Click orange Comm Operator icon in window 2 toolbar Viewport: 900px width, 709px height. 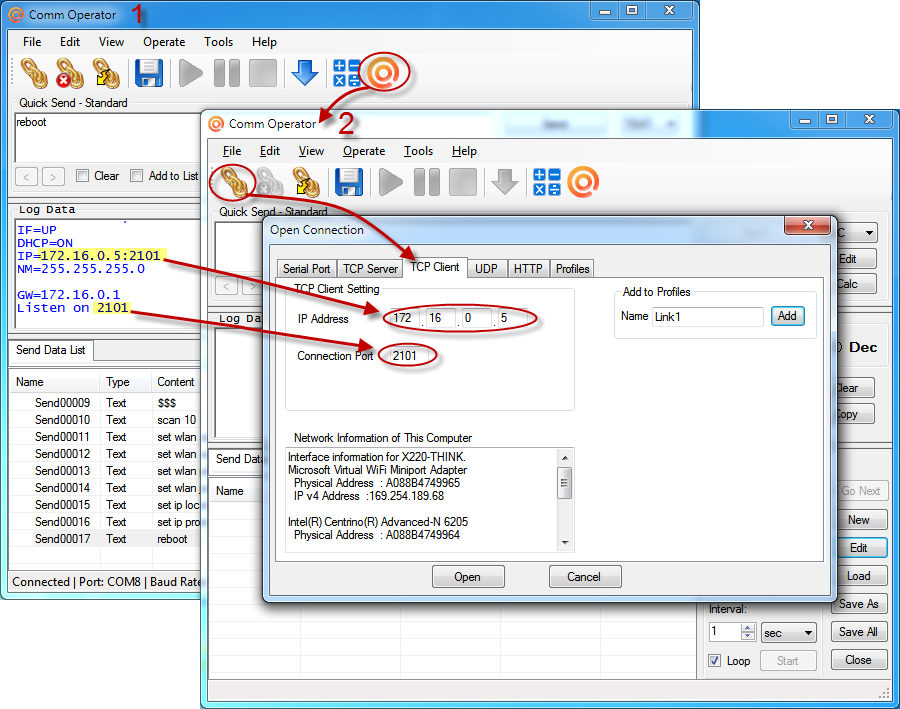coord(583,182)
